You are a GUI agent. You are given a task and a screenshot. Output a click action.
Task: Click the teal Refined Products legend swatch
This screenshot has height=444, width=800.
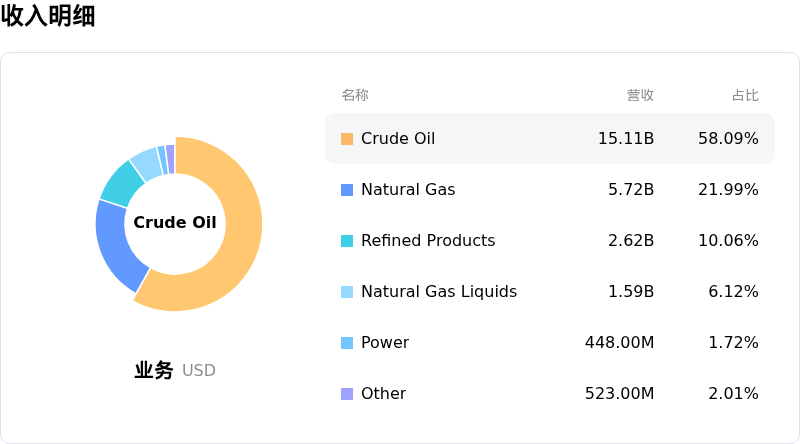[347, 241]
